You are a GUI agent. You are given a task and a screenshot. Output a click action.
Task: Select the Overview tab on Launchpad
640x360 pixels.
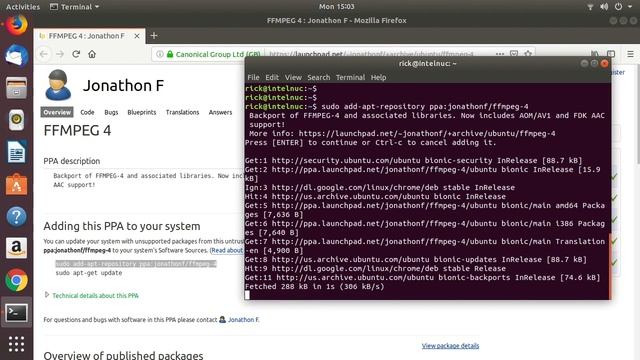pyautogui.click(x=57, y=112)
